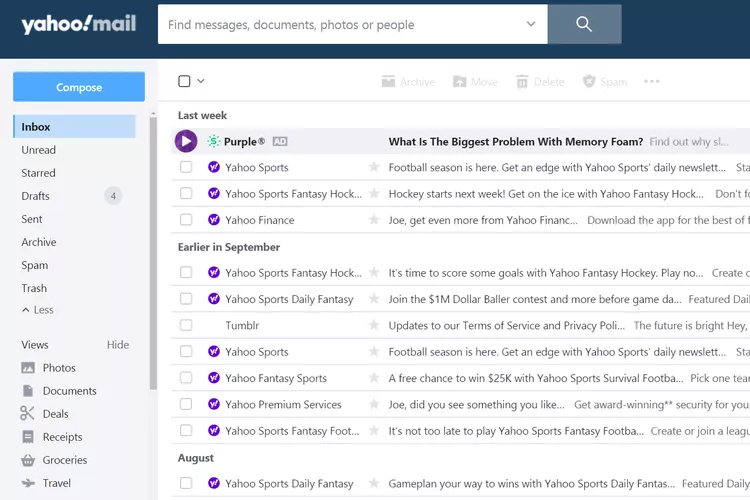The image size is (750, 500).
Task: Play the Purple ad video button
Action: [x=186, y=142]
